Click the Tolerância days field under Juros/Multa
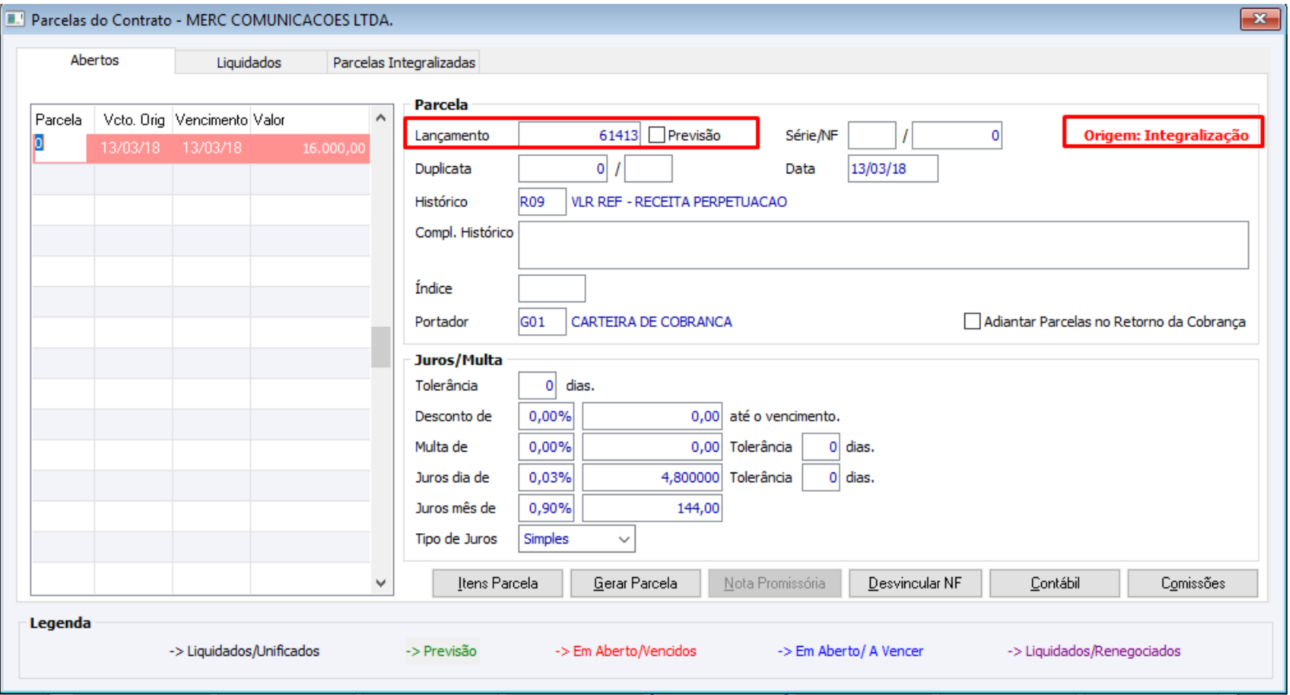The width and height of the screenshot is (1290, 695). click(x=539, y=385)
